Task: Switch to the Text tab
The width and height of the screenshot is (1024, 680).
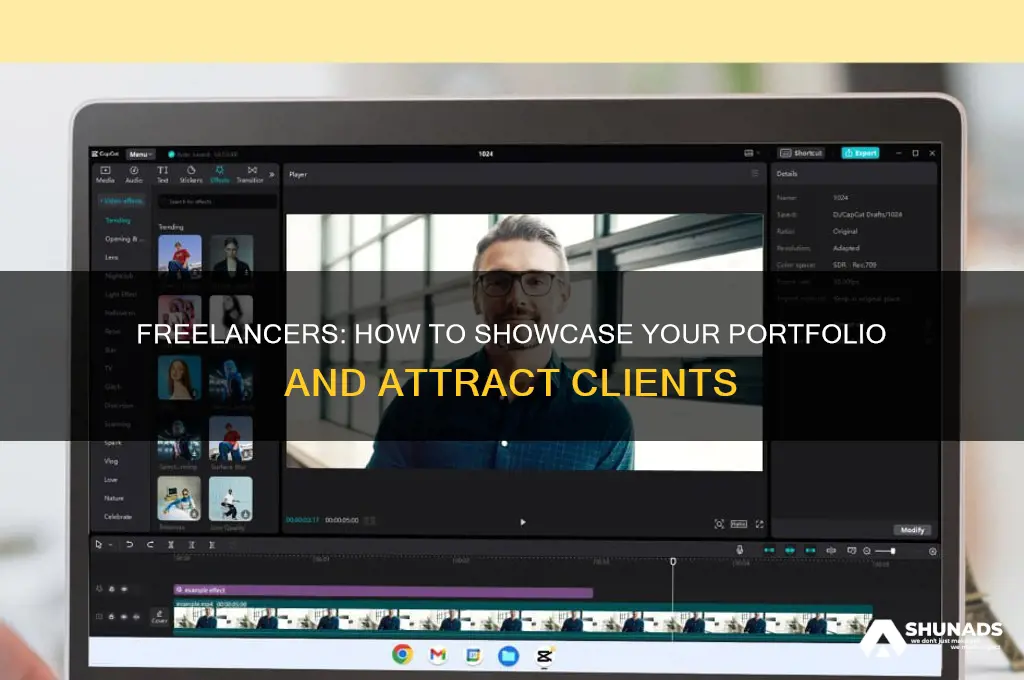Action: pos(163,174)
